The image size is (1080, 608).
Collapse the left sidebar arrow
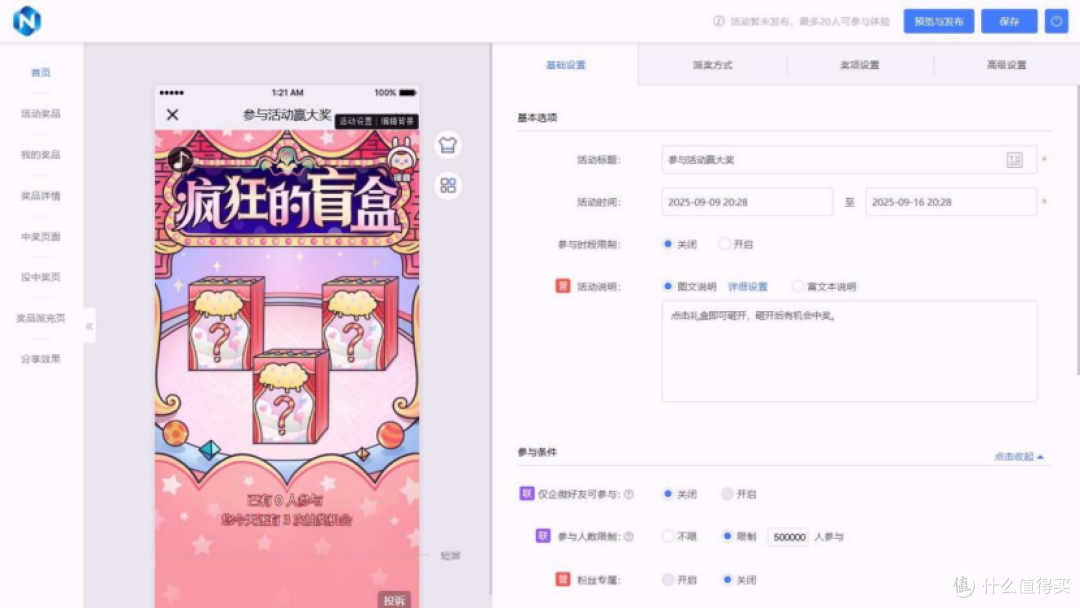pos(89,326)
